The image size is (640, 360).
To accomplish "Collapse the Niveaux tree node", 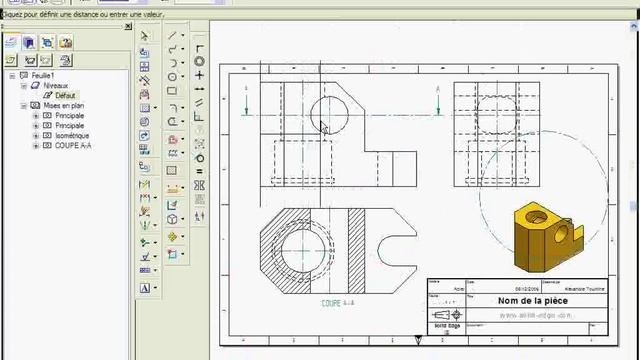I will (x=24, y=86).
